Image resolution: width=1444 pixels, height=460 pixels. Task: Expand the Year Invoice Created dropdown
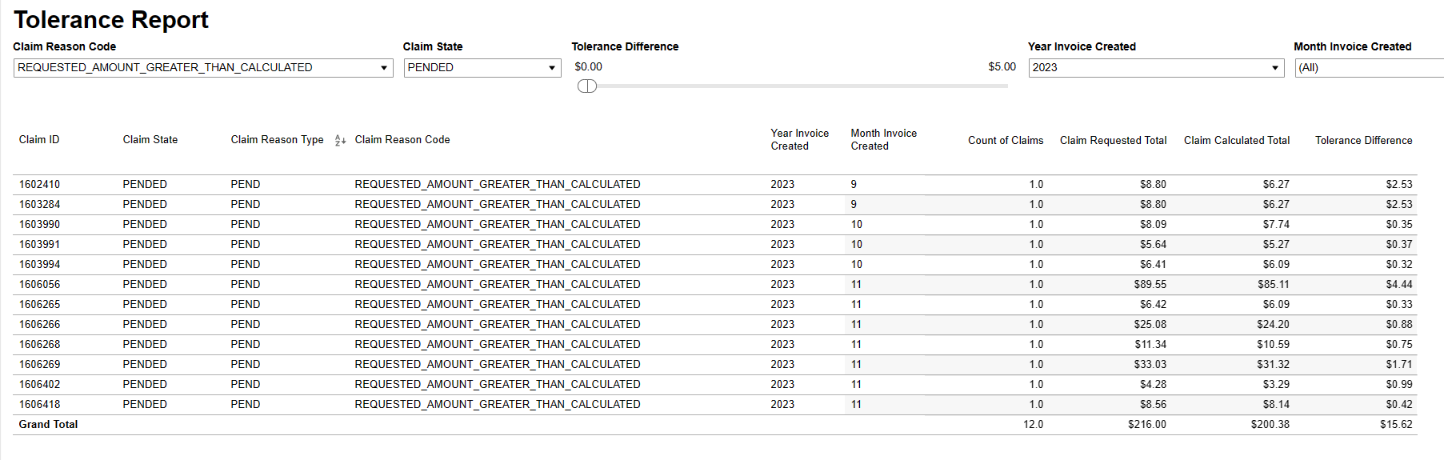tap(1155, 68)
